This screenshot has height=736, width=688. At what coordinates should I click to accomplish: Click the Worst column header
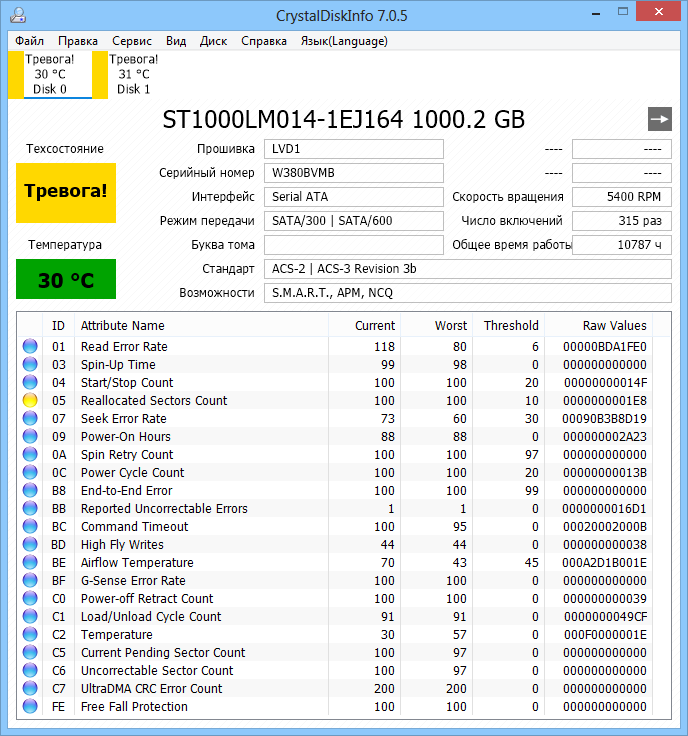[x=436, y=325]
